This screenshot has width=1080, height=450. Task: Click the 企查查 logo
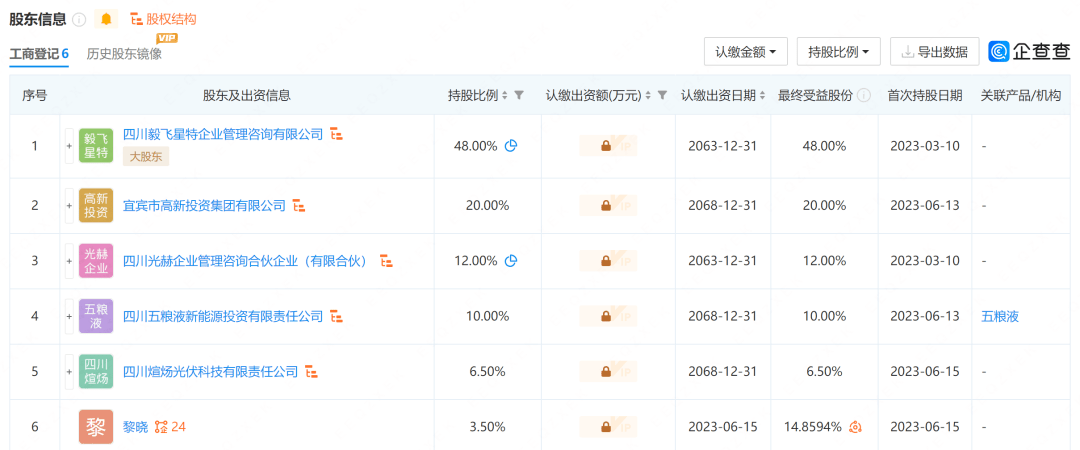(1030, 52)
